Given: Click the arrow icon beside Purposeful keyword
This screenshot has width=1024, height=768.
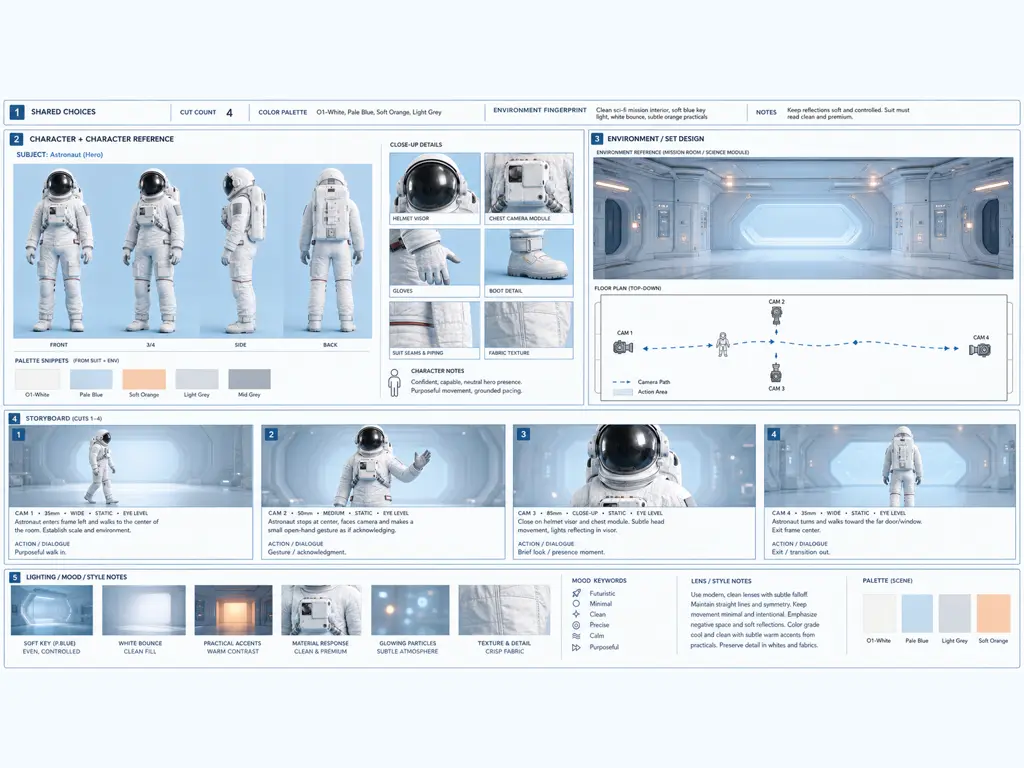Looking at the screenshot, I should [576, 647].
